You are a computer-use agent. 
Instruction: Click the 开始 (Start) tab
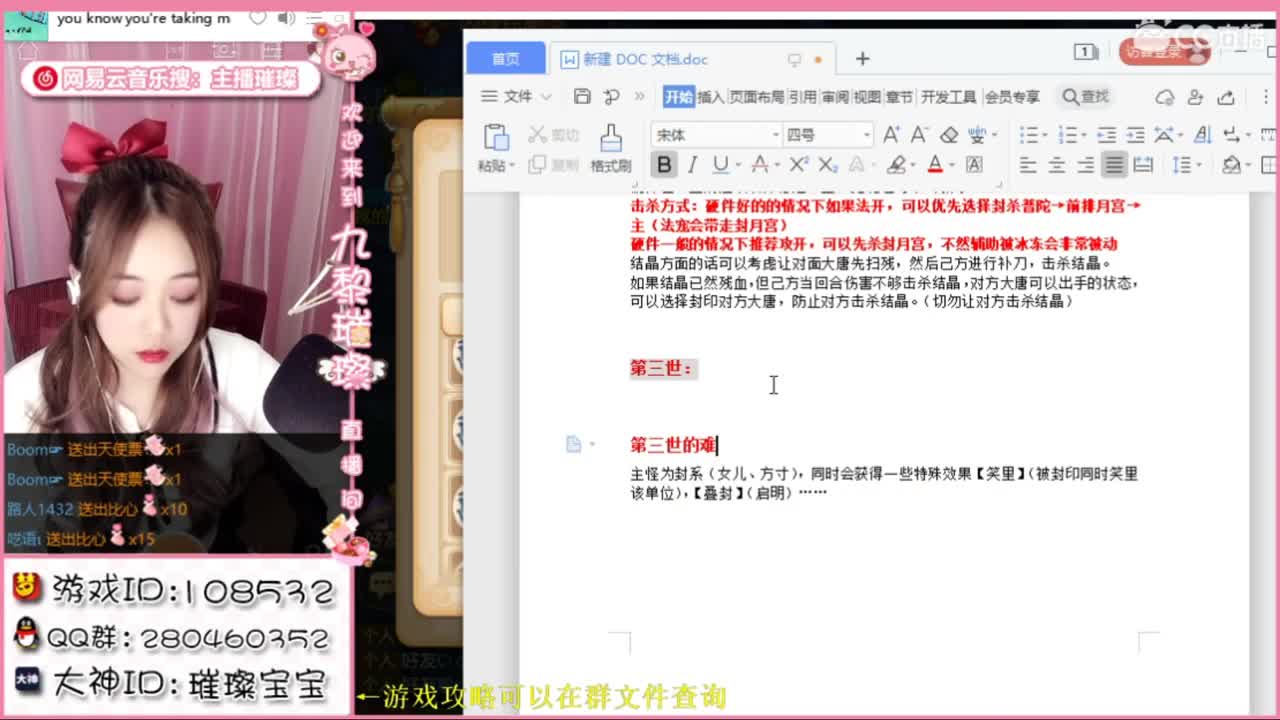tap(678, 97)
